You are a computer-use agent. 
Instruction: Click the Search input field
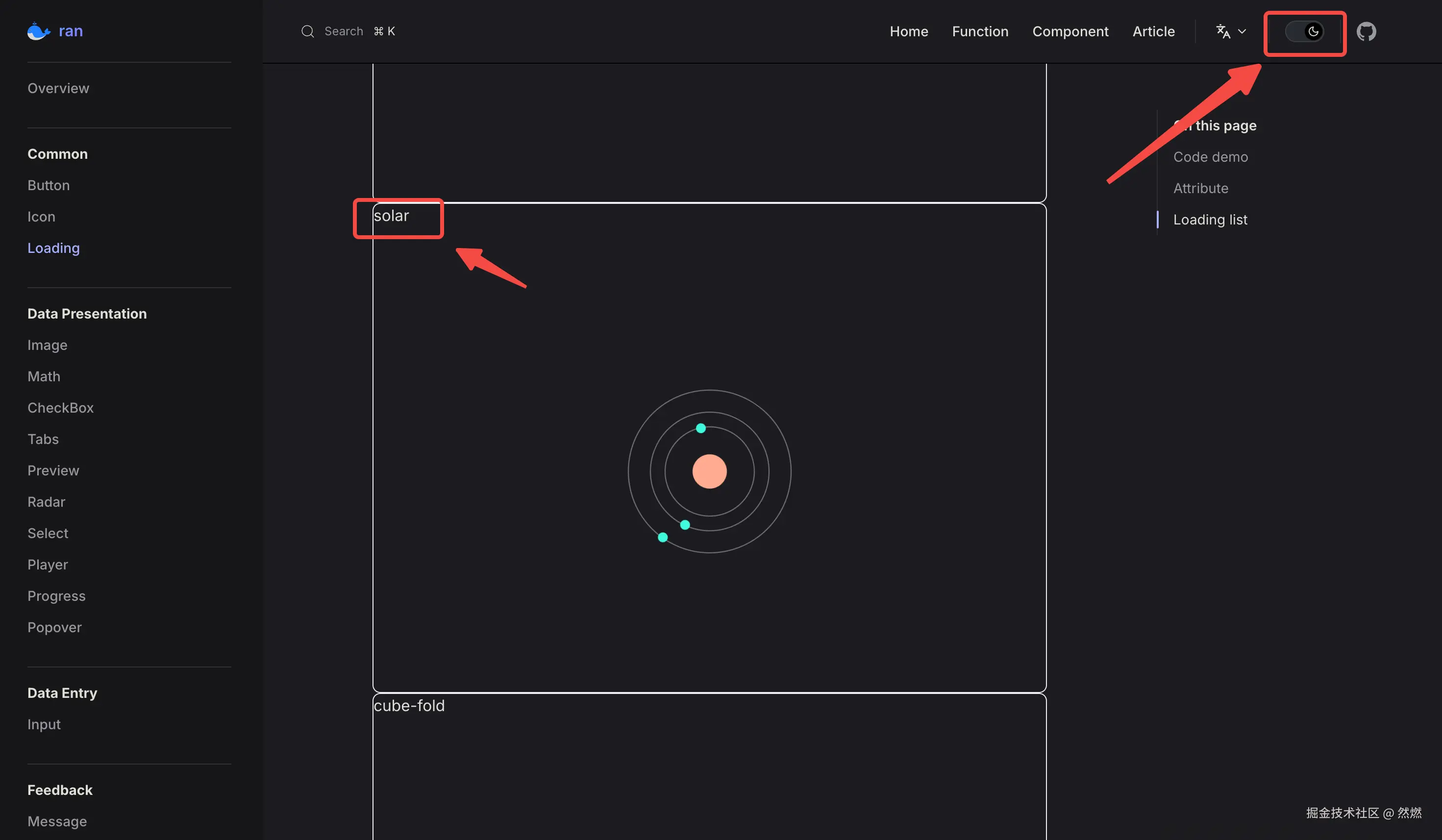(344, 31)
